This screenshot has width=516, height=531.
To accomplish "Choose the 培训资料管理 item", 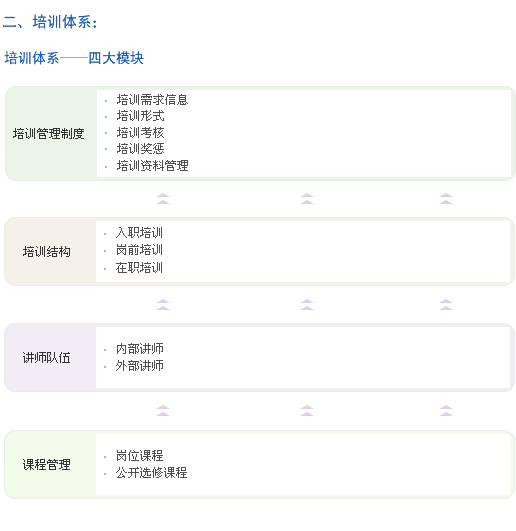I will (x=152, y=166).
